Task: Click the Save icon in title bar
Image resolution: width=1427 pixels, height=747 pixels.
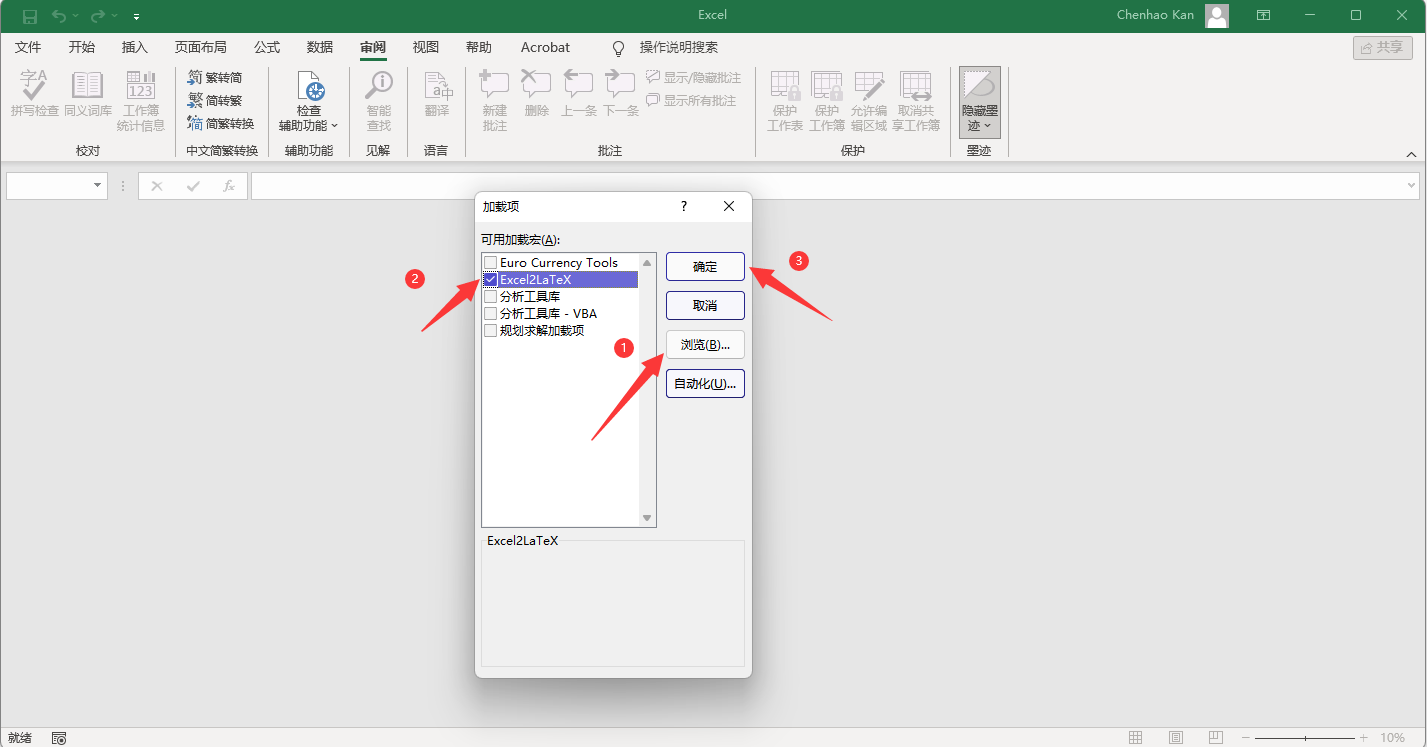Action: (x=30, y=16)
